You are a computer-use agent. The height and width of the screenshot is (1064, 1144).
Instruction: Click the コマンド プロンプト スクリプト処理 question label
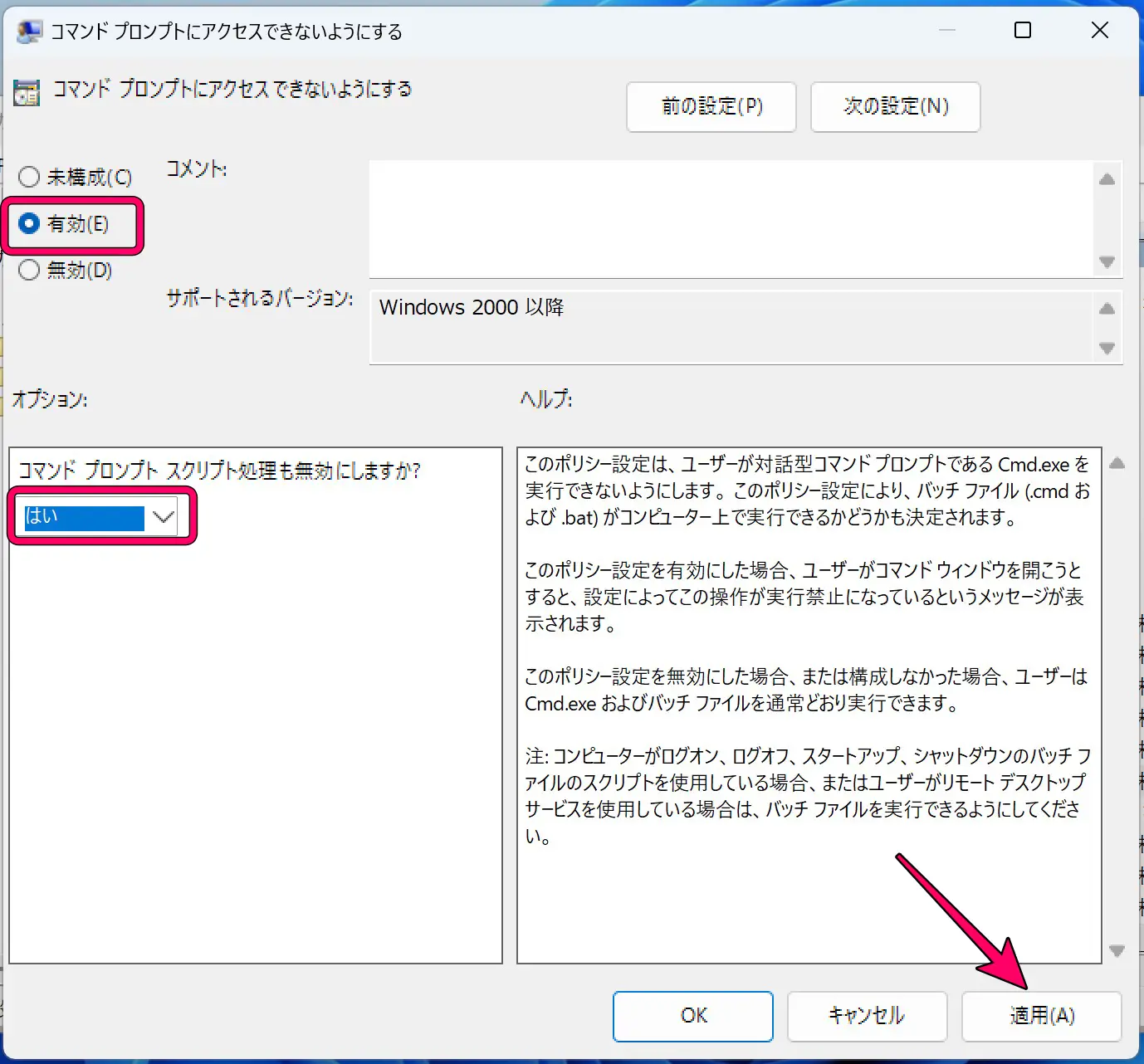219,471
